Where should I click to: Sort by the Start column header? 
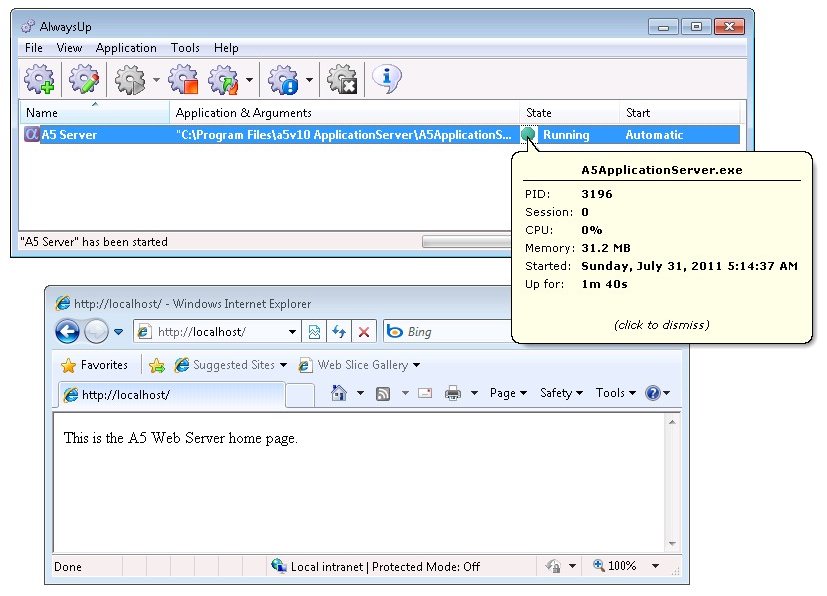[x=680, y=113]
